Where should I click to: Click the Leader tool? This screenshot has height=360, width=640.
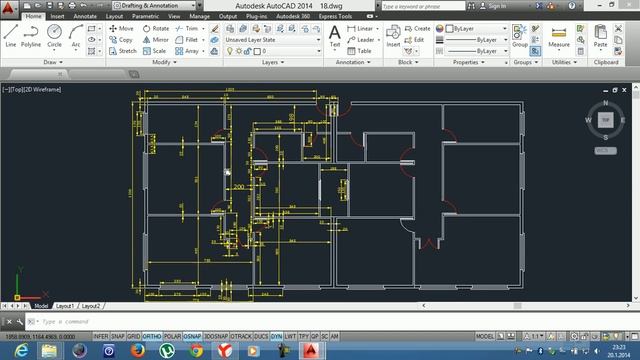click(x=361, y=40)
